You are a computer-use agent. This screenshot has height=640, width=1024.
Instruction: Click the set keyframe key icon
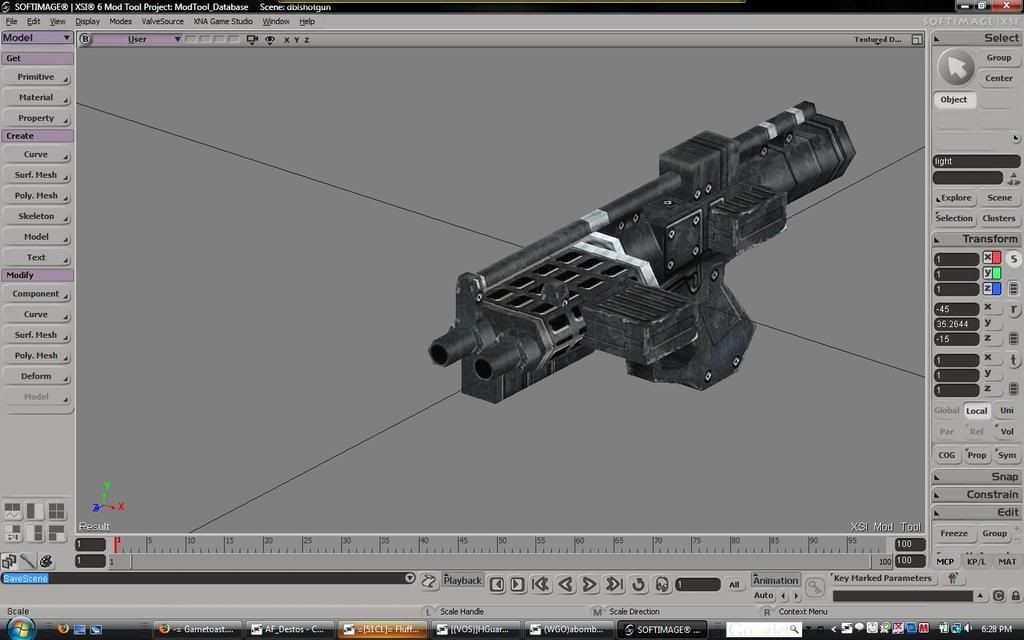tap(814, 587)
